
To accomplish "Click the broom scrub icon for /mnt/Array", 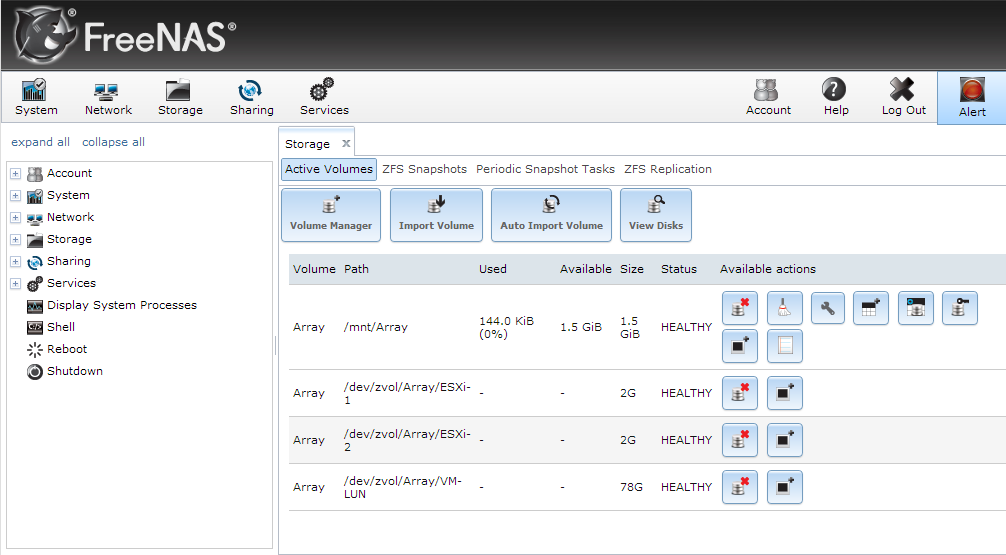I will click(x=785, y=308).
